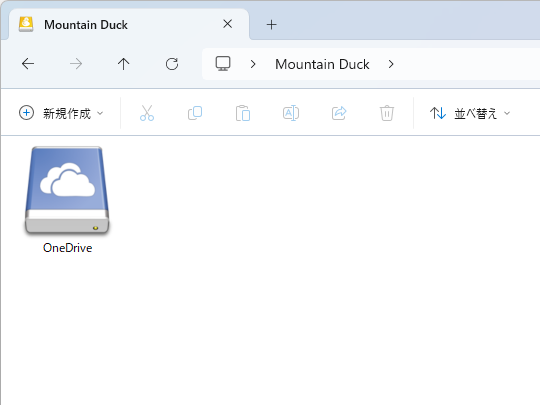540x405 pixels.
Task: Click the Cut scissors icon
Action: (x=147, y=113)
